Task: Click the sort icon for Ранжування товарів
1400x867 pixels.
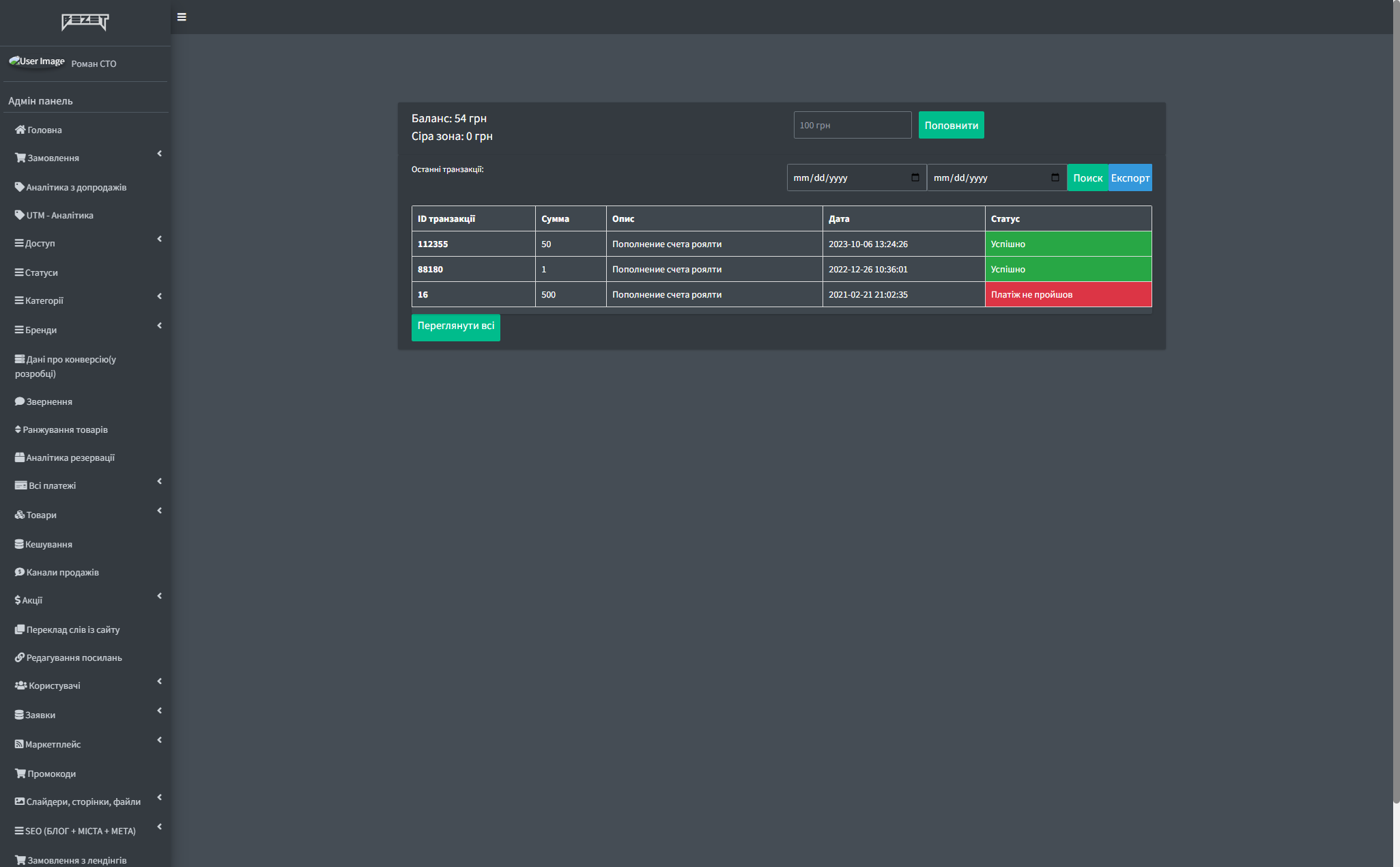Action: click(18, 429)
